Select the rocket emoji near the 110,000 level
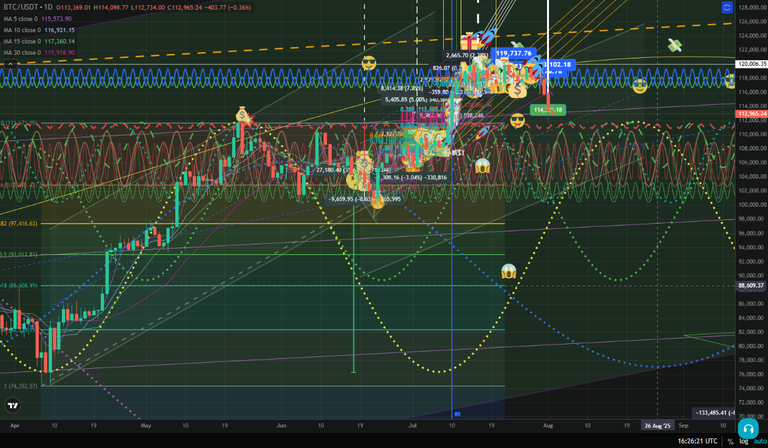This screenshot has height=448, width=768. click(x=482, y=131)
